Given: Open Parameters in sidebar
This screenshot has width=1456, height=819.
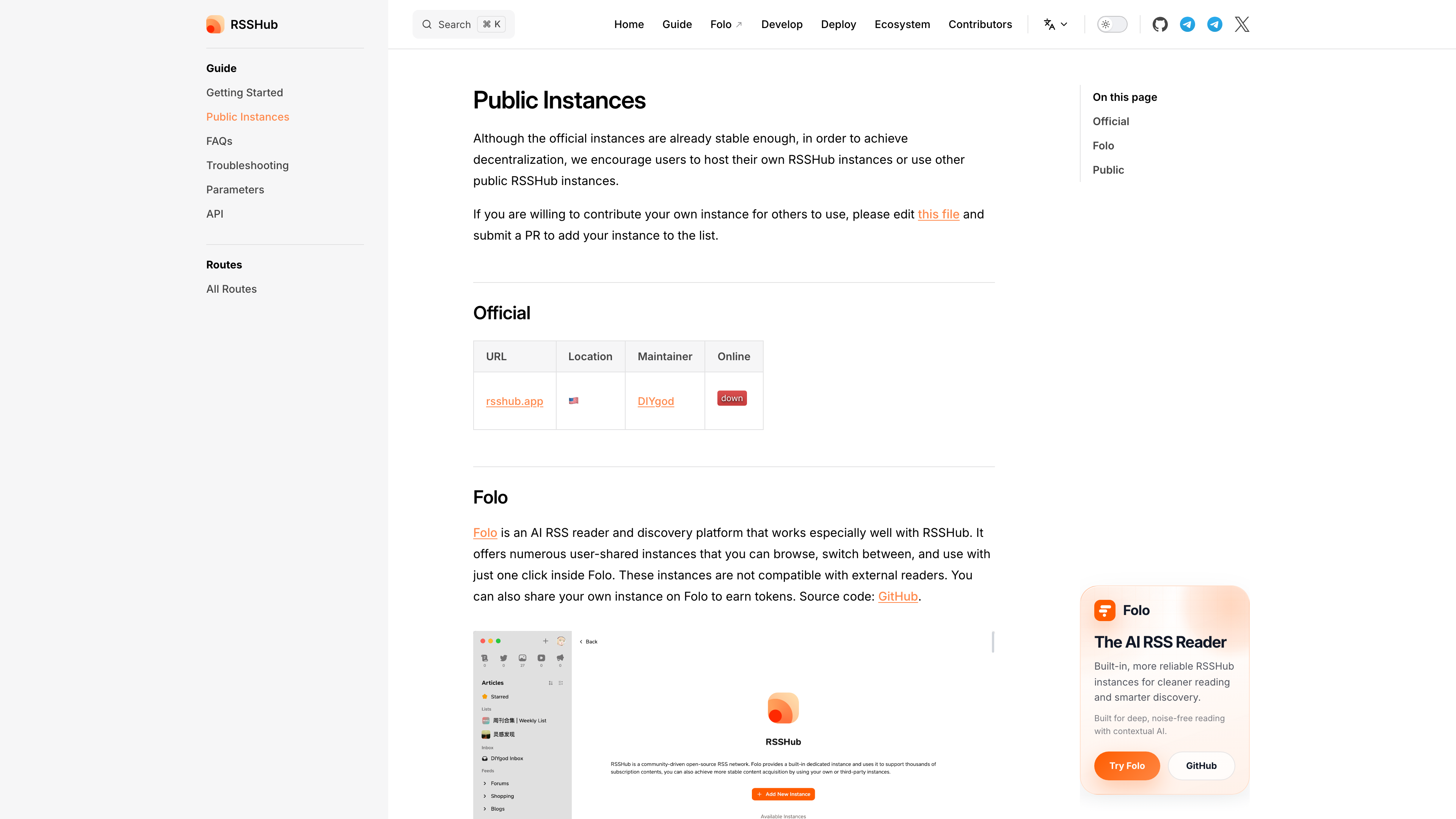Looking at the screenshot, I should point(235,190).
